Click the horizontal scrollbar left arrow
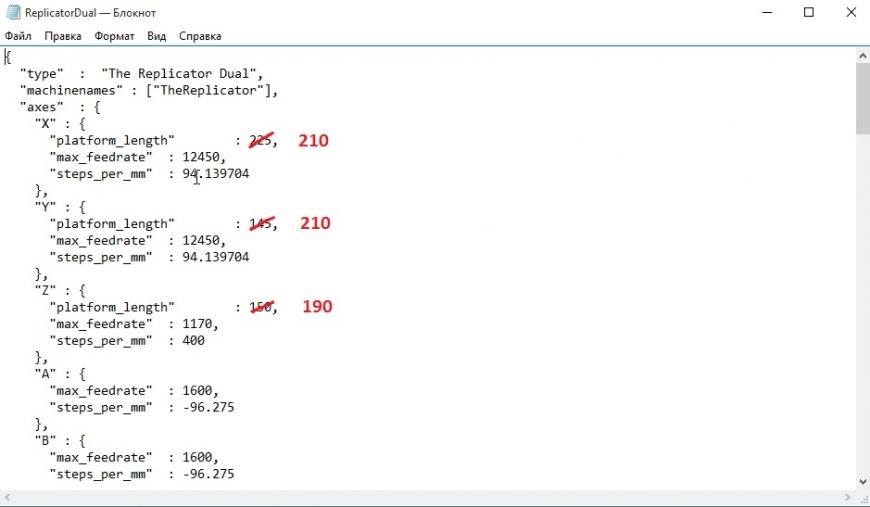This screenshot has height=507, width=870. [x=7, y=498]
